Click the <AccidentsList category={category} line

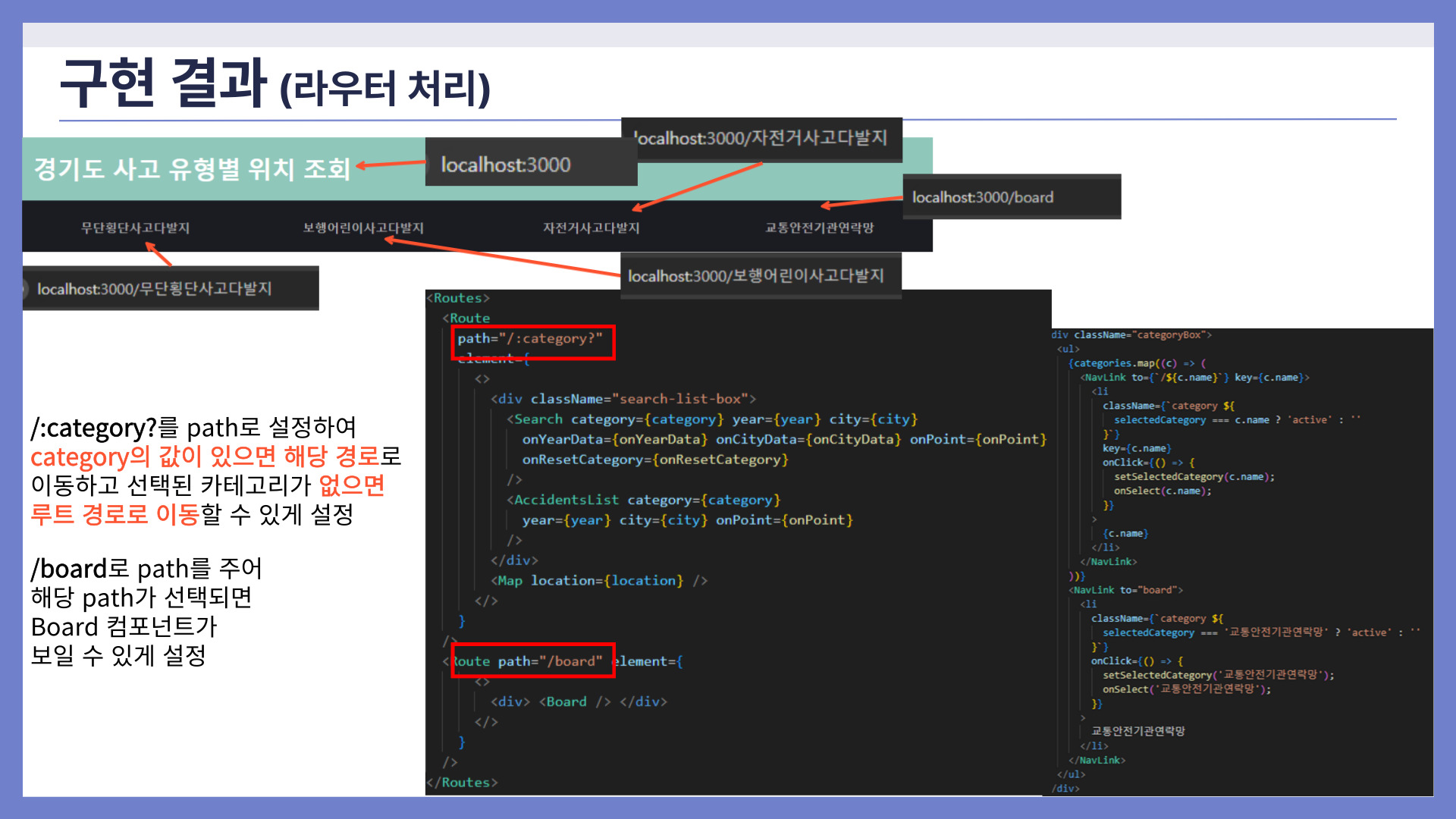coord(644,500)
